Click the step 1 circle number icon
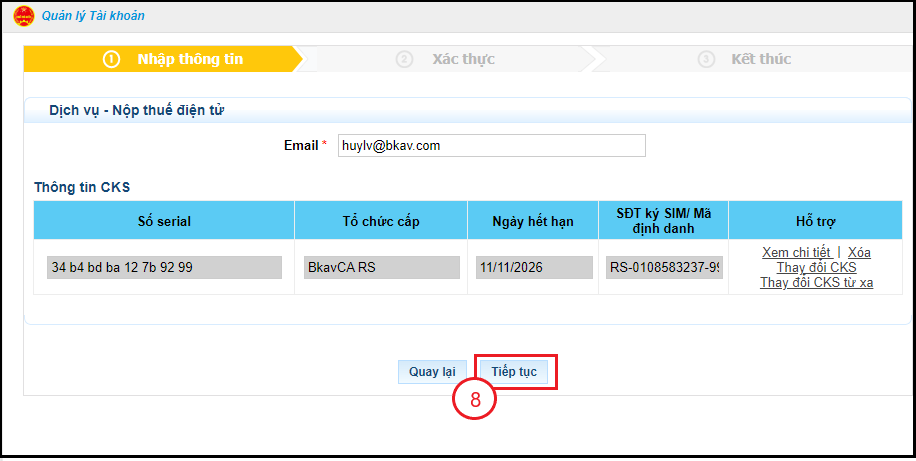The height and width of the screenshot is (461, 916). tap(112, 59)
